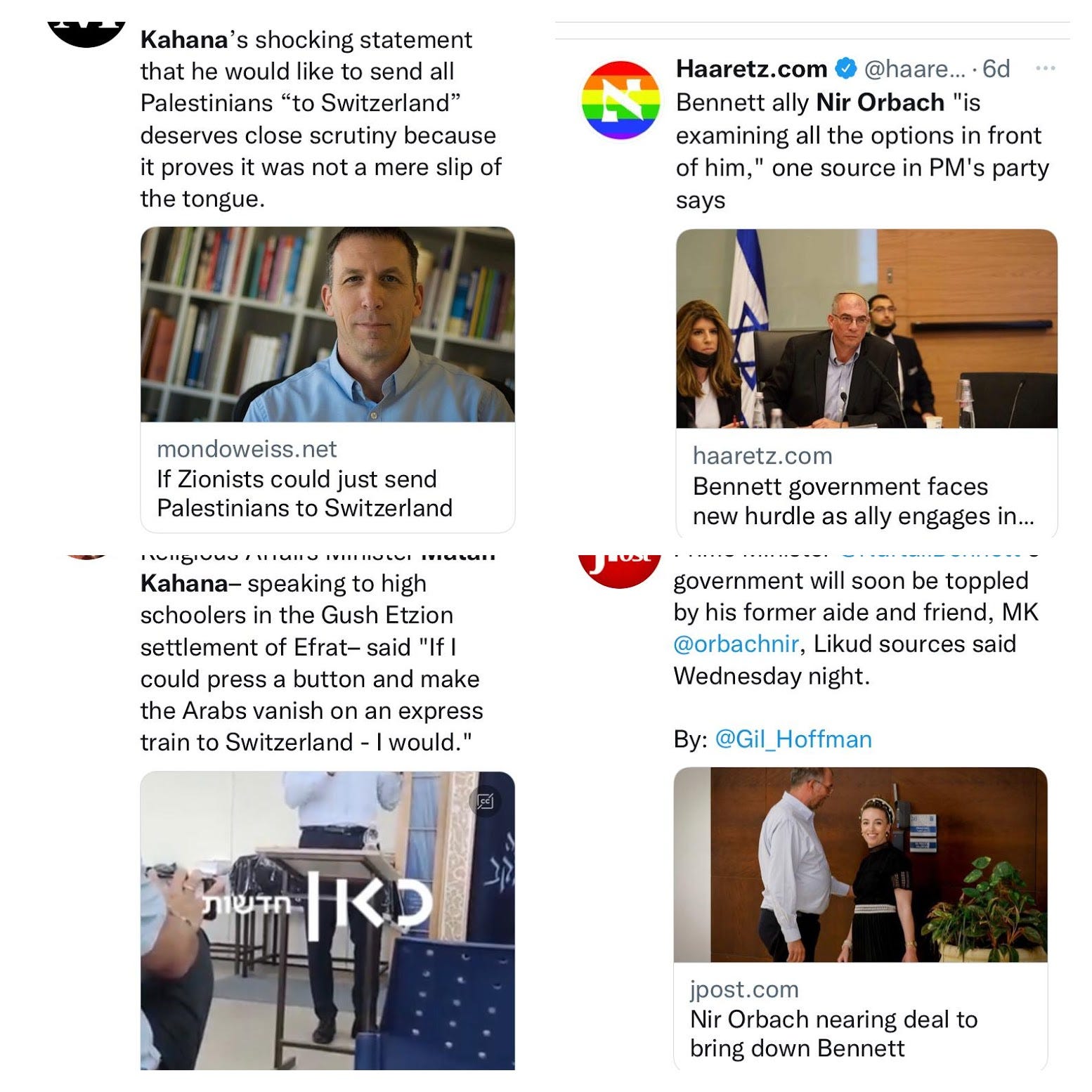Click the Haaretz.com account name
The width and height of the screenshot is (1092, 1092).
[x=751, y=69]
